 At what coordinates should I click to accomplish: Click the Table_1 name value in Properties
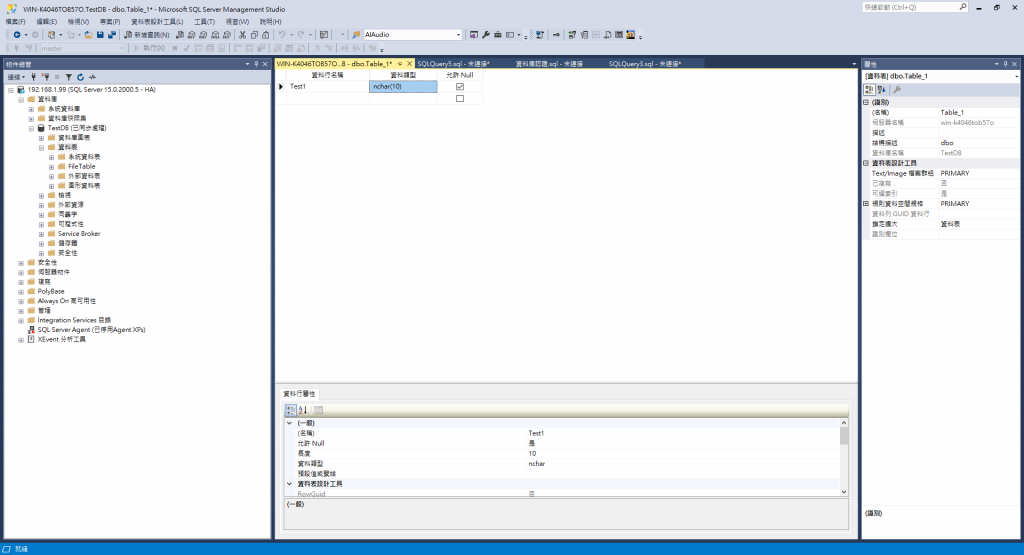coord(978,112)
